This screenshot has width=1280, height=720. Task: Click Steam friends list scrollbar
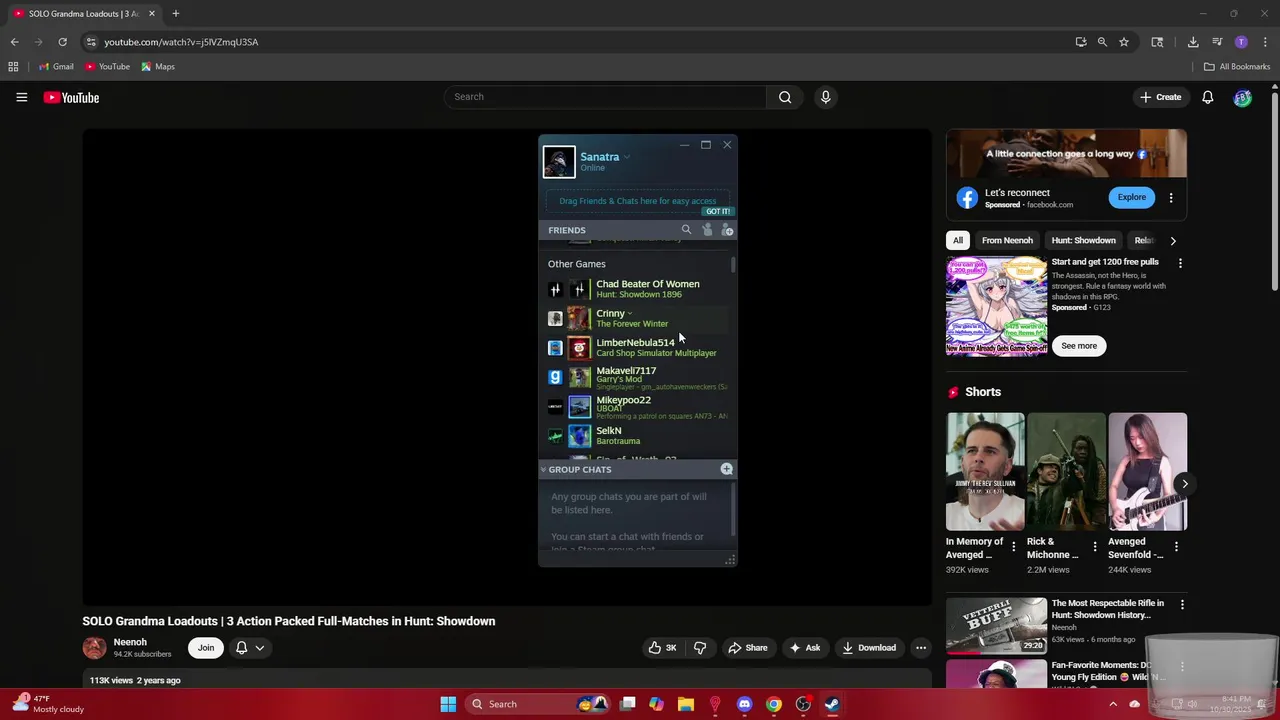pyautogui.click(x=733, y=265)
